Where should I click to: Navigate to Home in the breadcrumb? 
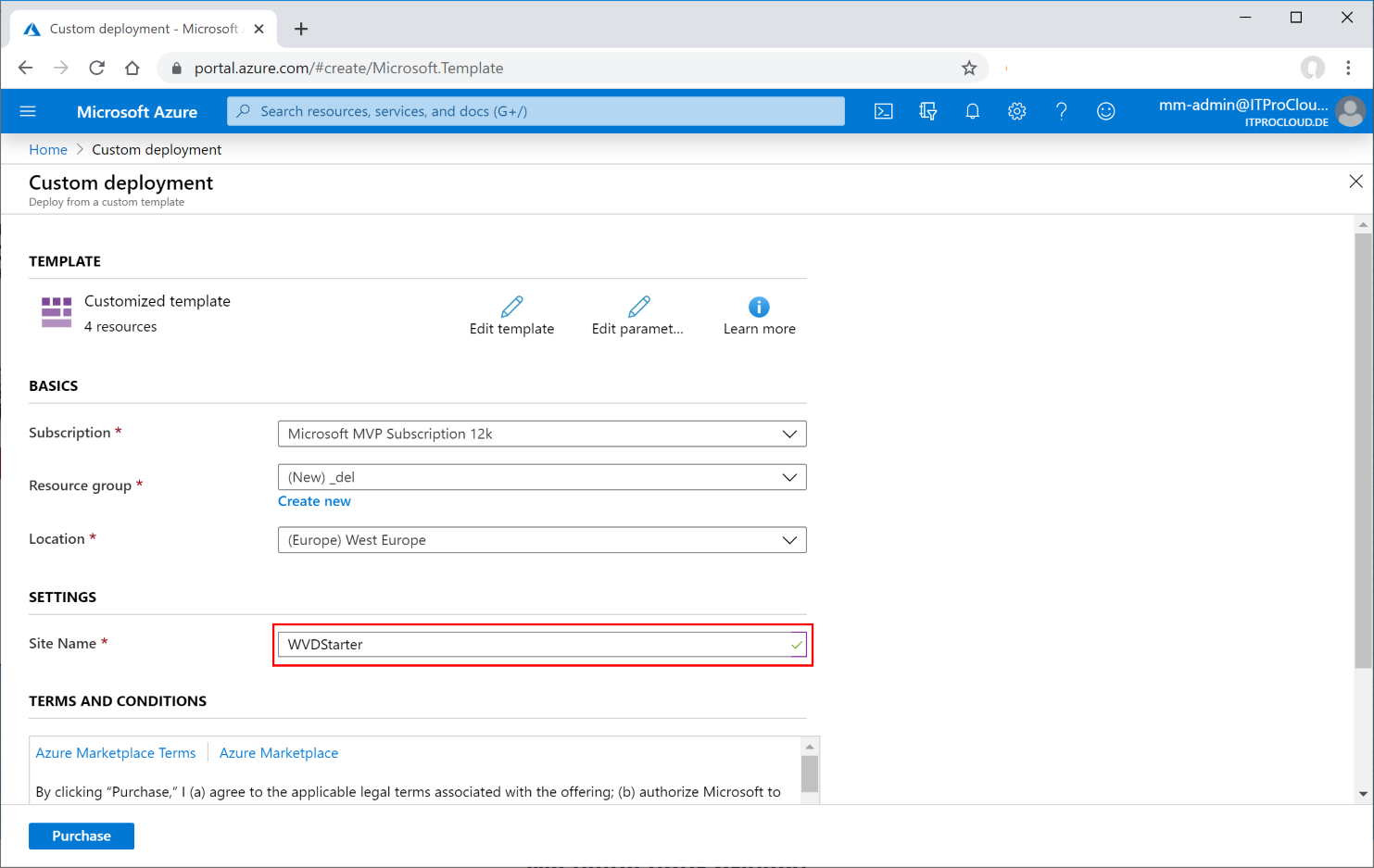(48, 149)
